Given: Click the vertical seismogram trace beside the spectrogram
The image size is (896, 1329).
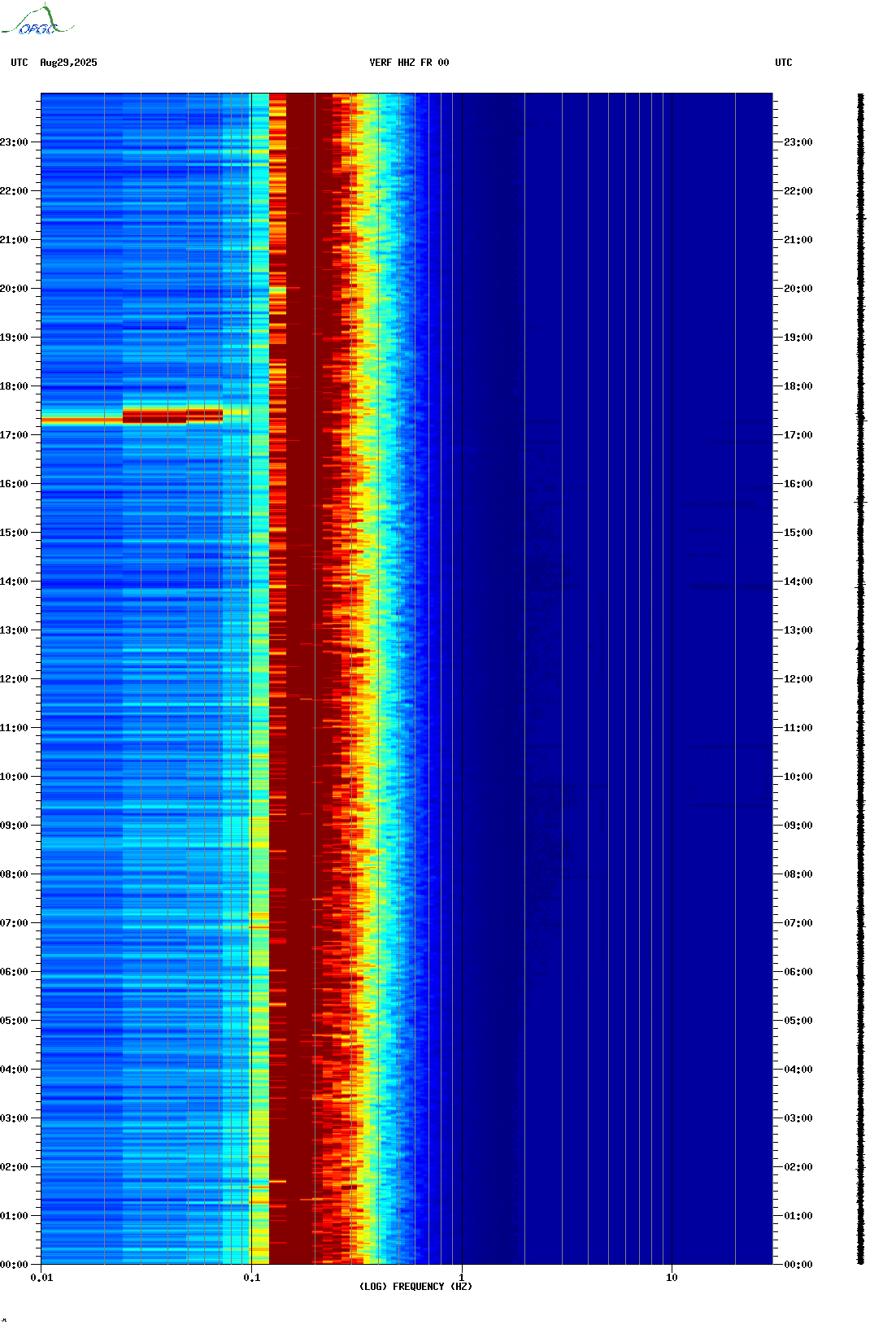Looking at the screenshot, I should pyautogui.click(x=861, y=679).
